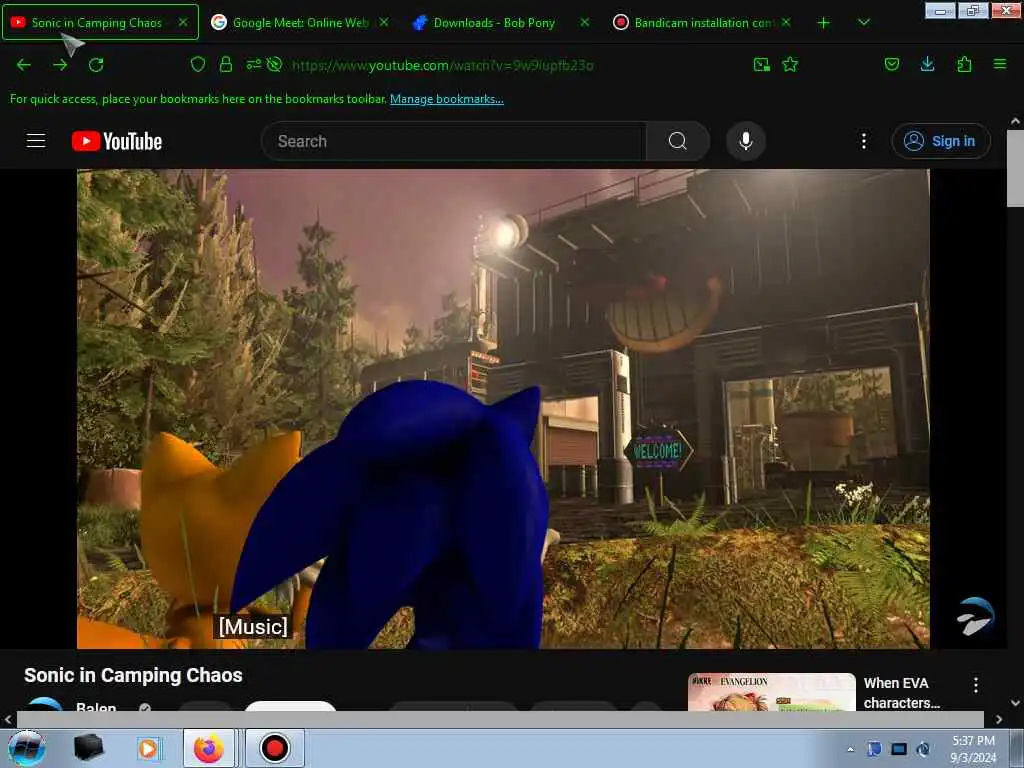1024x768 pixels.
Task: Click the autoplay blocked icon in address bar
Action: tap(274, 64)
